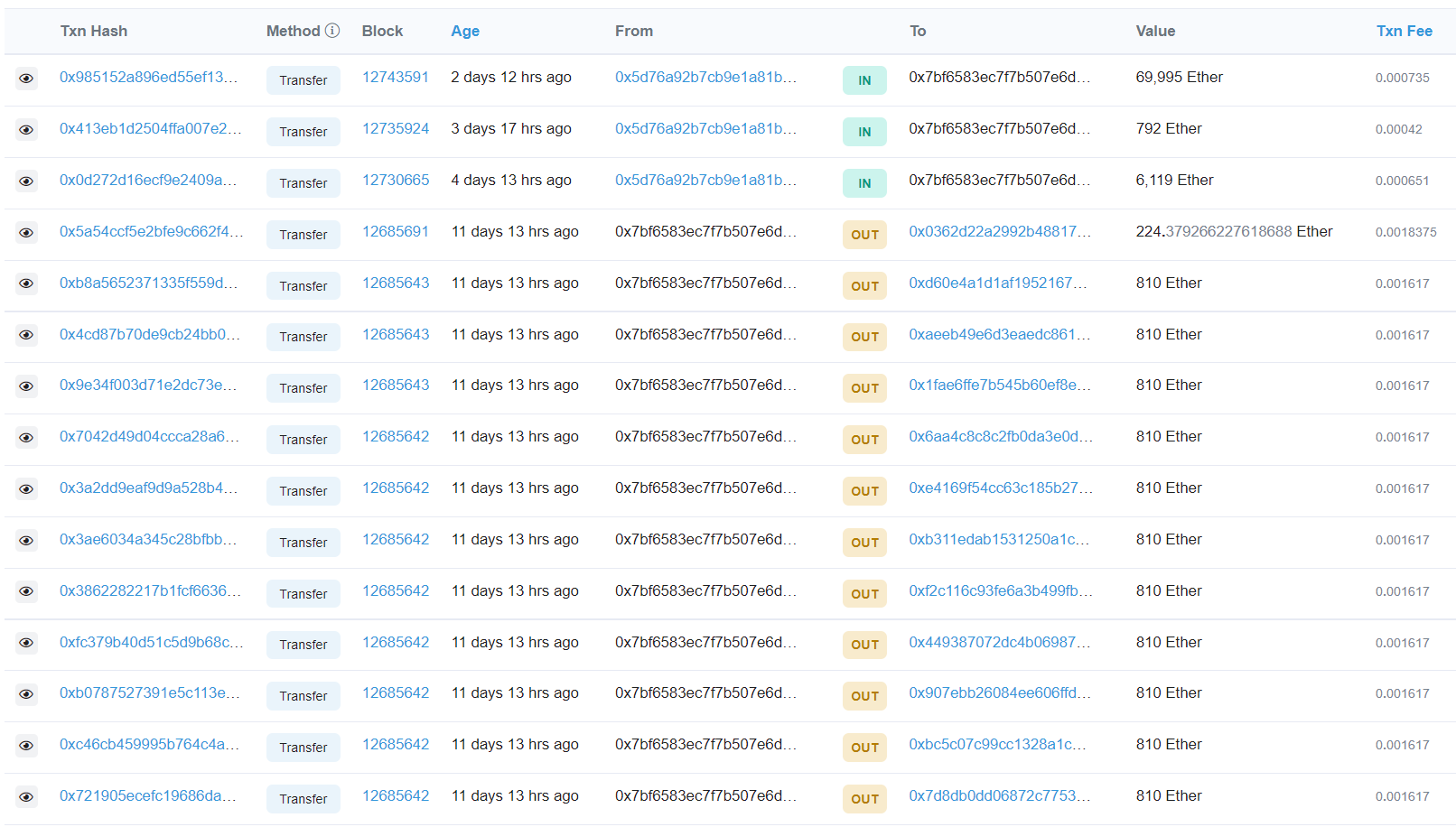Image resolution: width=1456 pixels, height=827 pixels.
Task: Open quick view for transaction 0xb8a5652371335f559d
Action: (x=26, y=283)
